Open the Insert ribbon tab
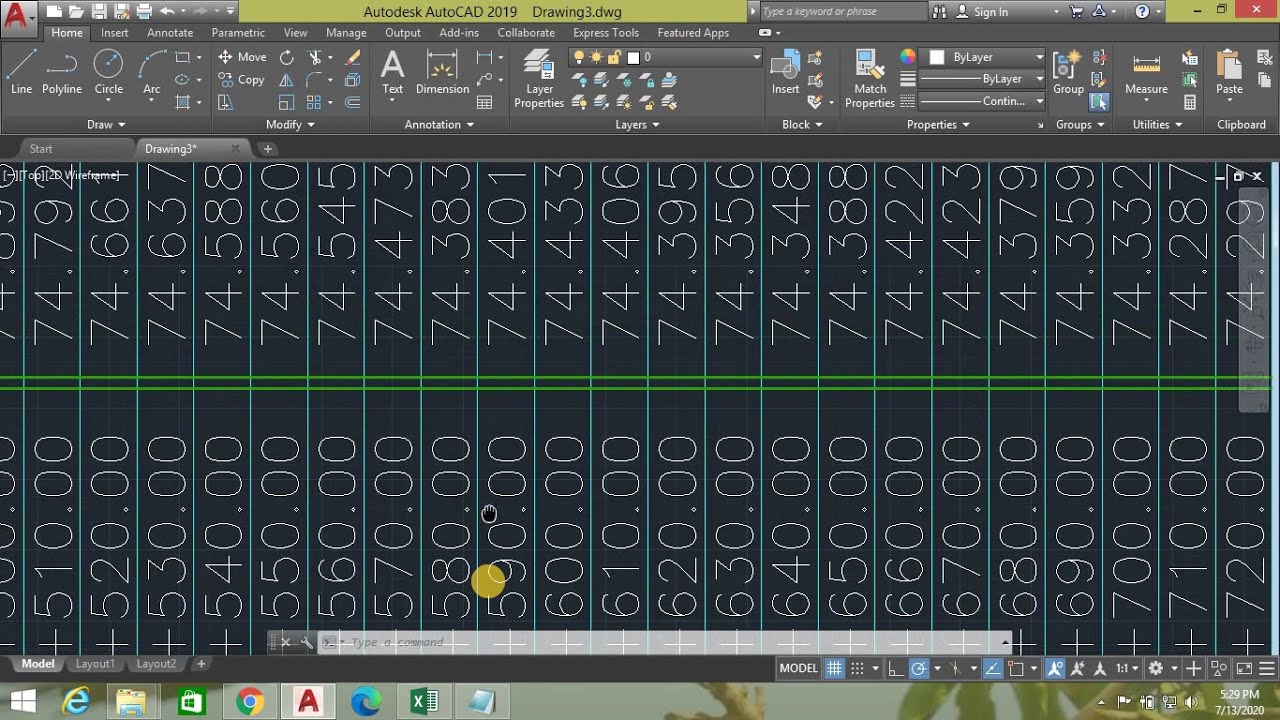This screenshot has width=1280, height=720. (114, 32)
